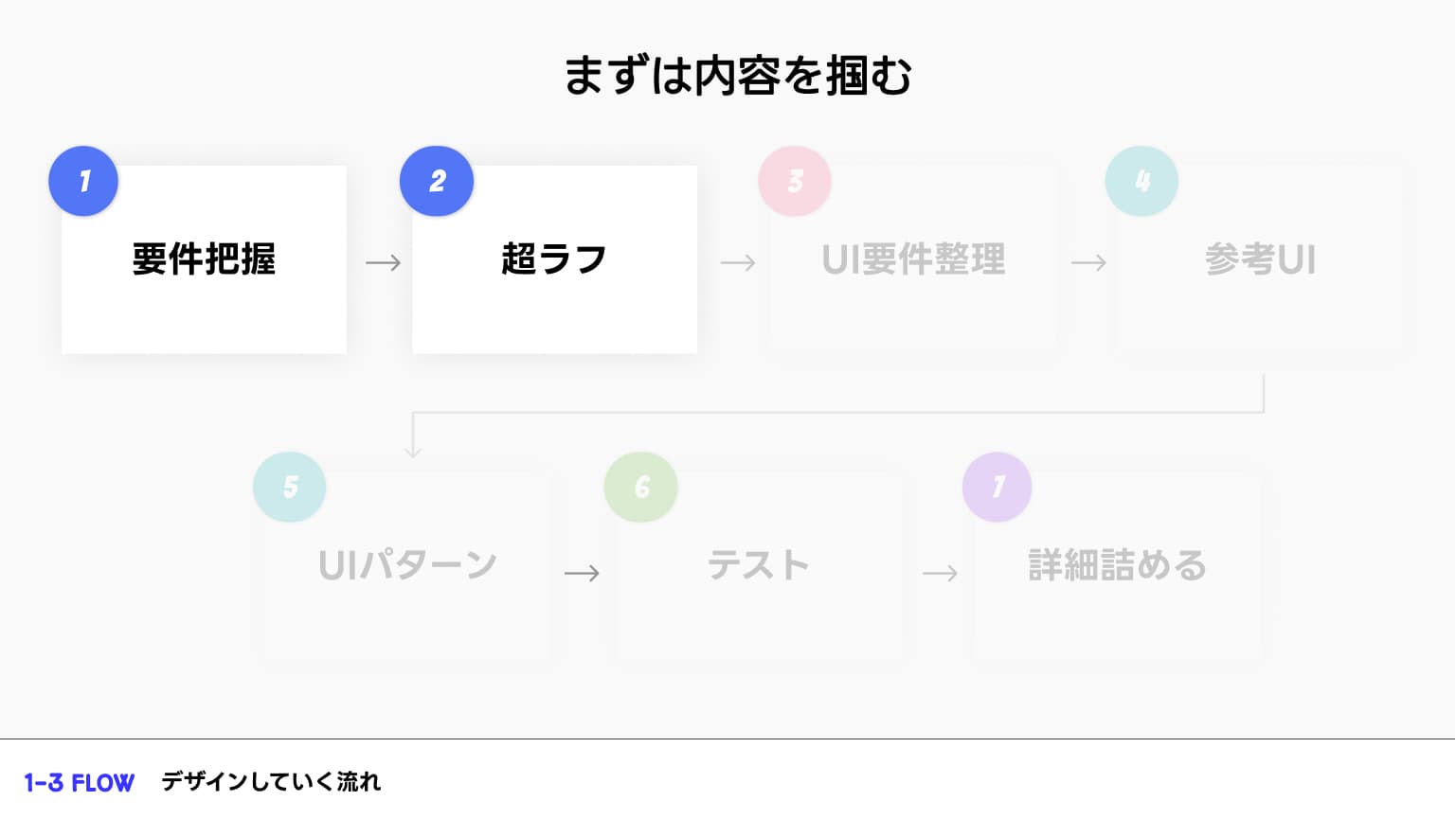Screen dimensions: 1456x819
Task: Click the teal number 4 circle badge
Action: (1141, 181)
